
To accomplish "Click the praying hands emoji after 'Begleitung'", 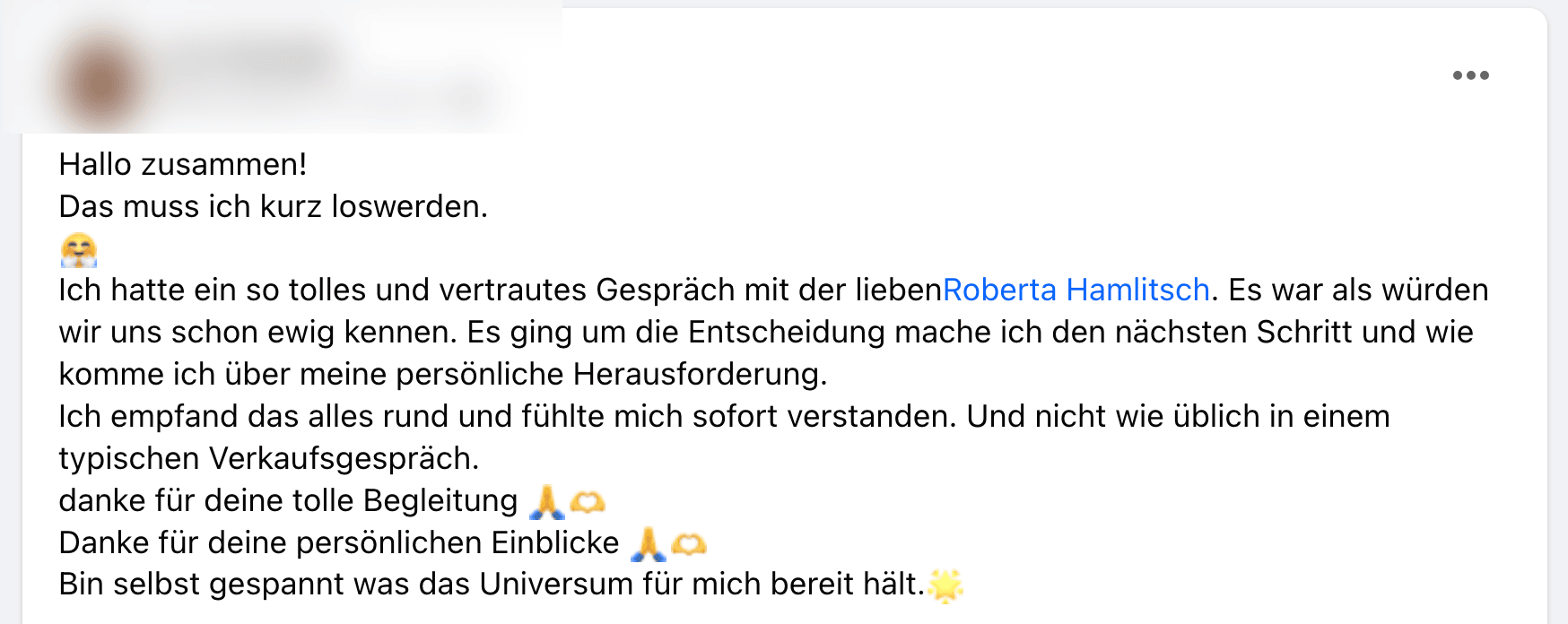I will pos(546,501).
